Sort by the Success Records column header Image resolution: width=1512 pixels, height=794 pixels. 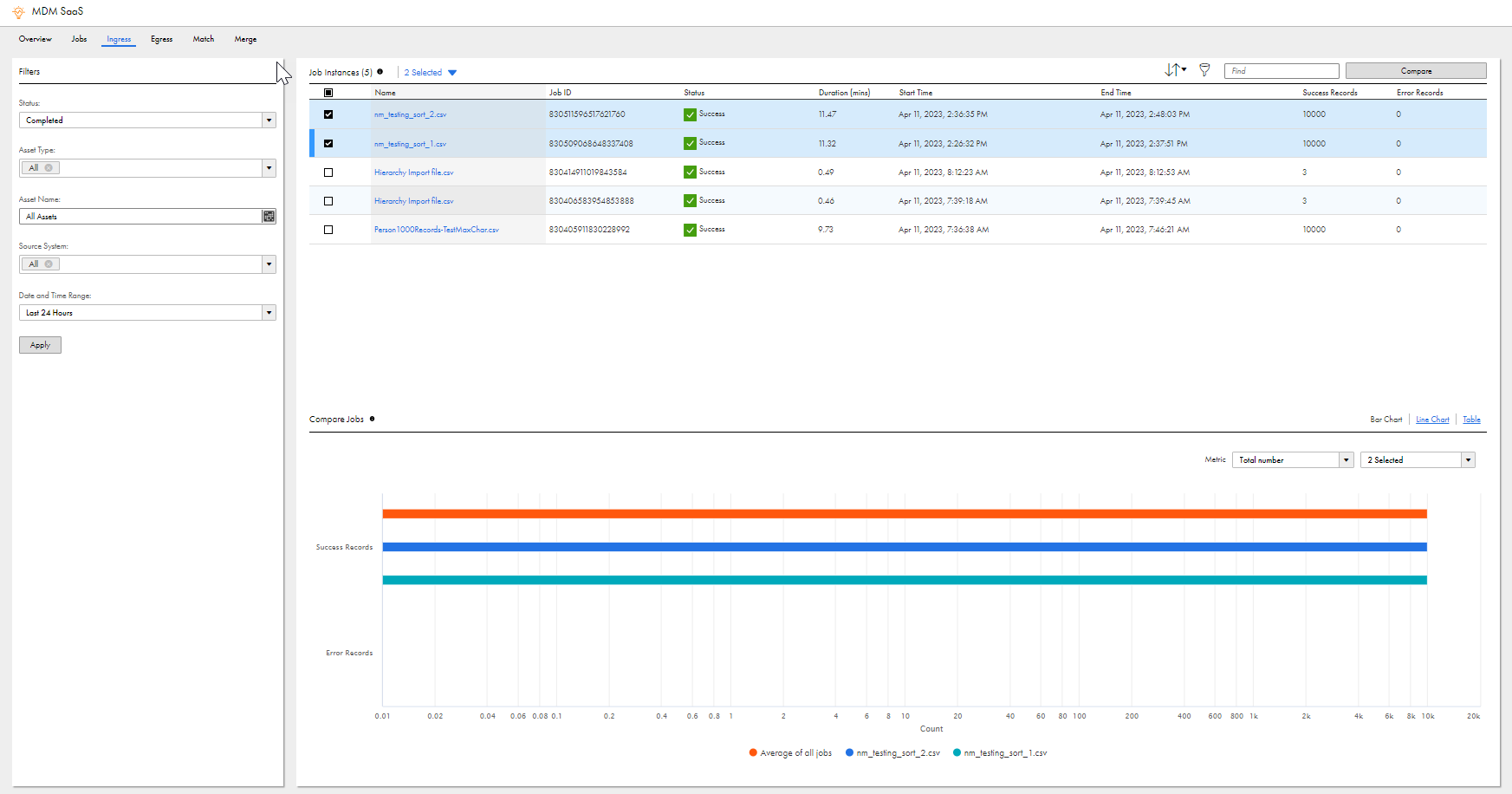(x=1330, y=93)
